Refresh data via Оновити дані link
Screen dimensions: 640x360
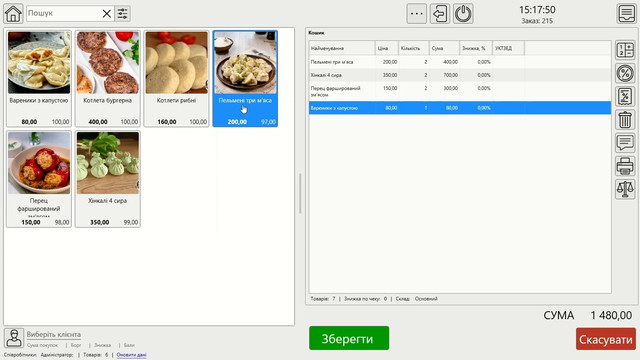coord(131,355)
